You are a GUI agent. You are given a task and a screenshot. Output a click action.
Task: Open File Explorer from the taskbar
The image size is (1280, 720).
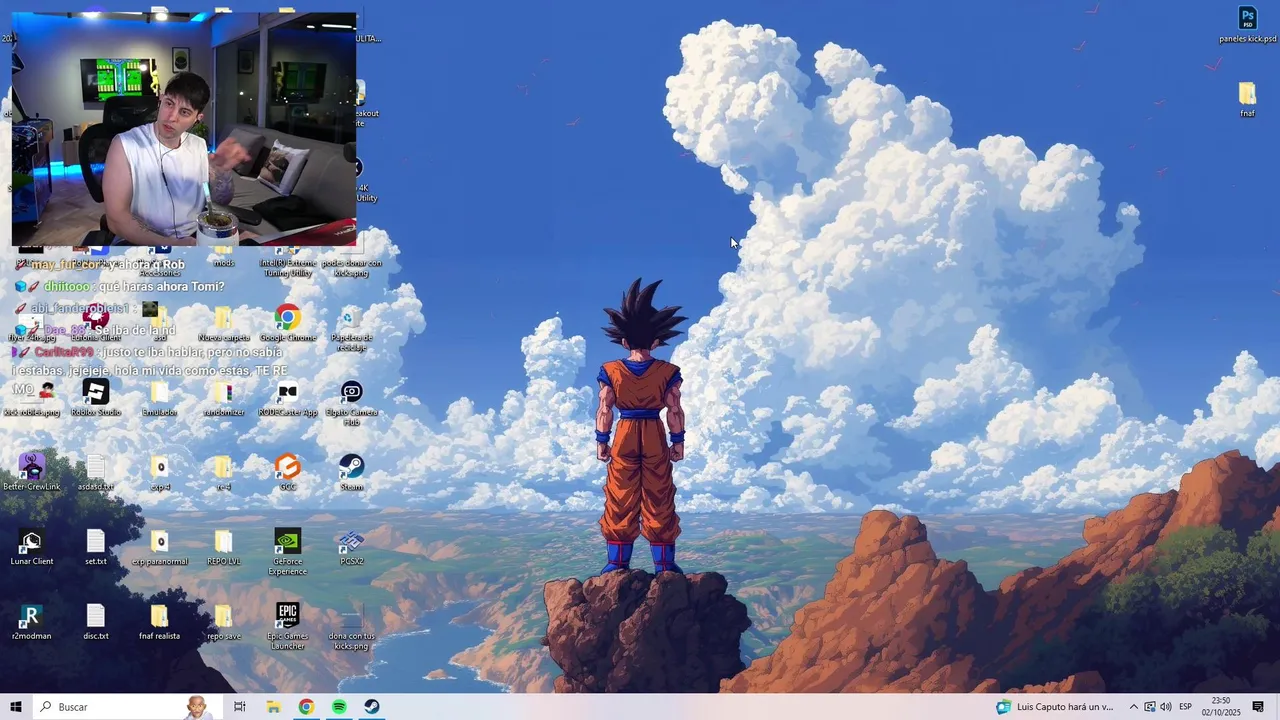coord(273,707)
